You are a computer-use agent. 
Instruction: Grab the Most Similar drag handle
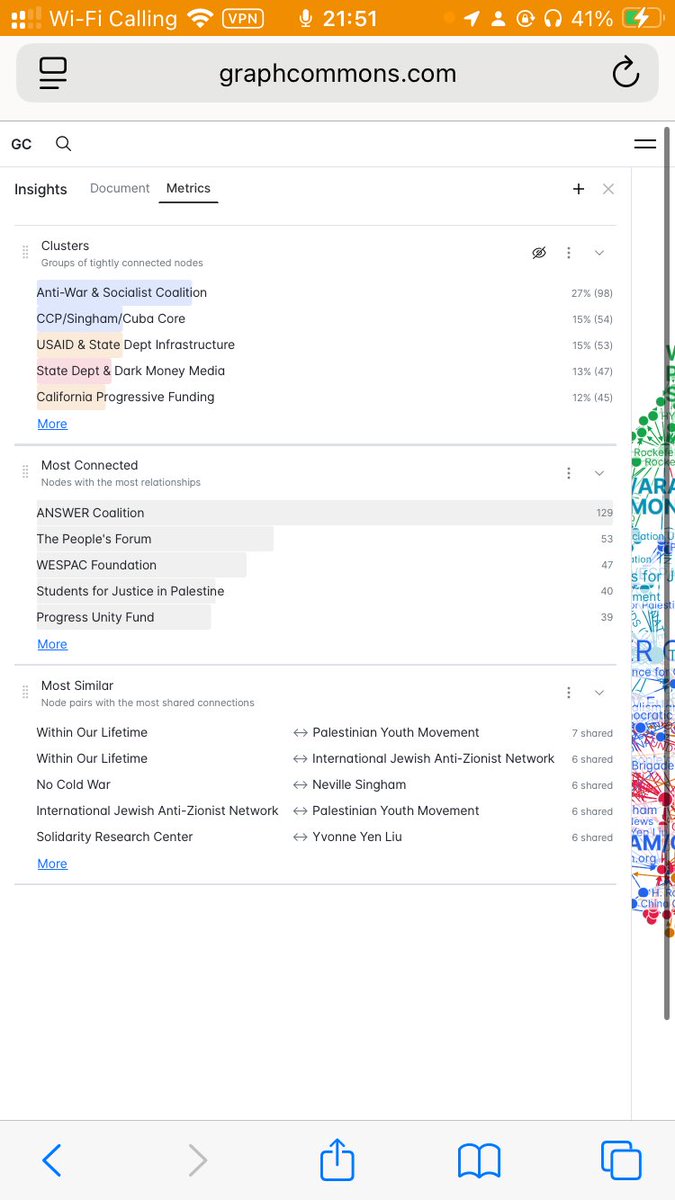pos(25,693)
